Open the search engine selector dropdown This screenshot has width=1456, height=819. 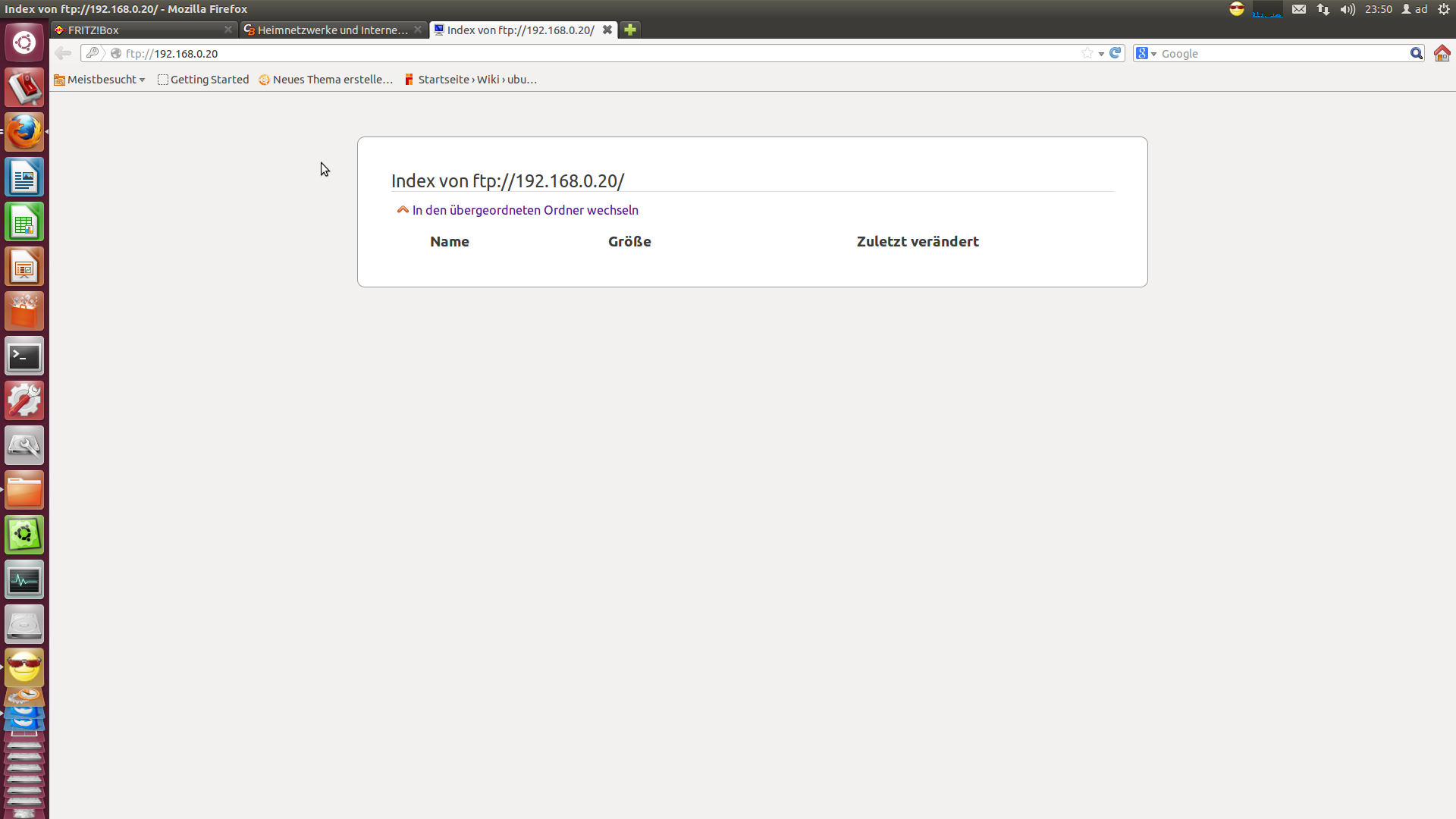tap(1146, 53)
